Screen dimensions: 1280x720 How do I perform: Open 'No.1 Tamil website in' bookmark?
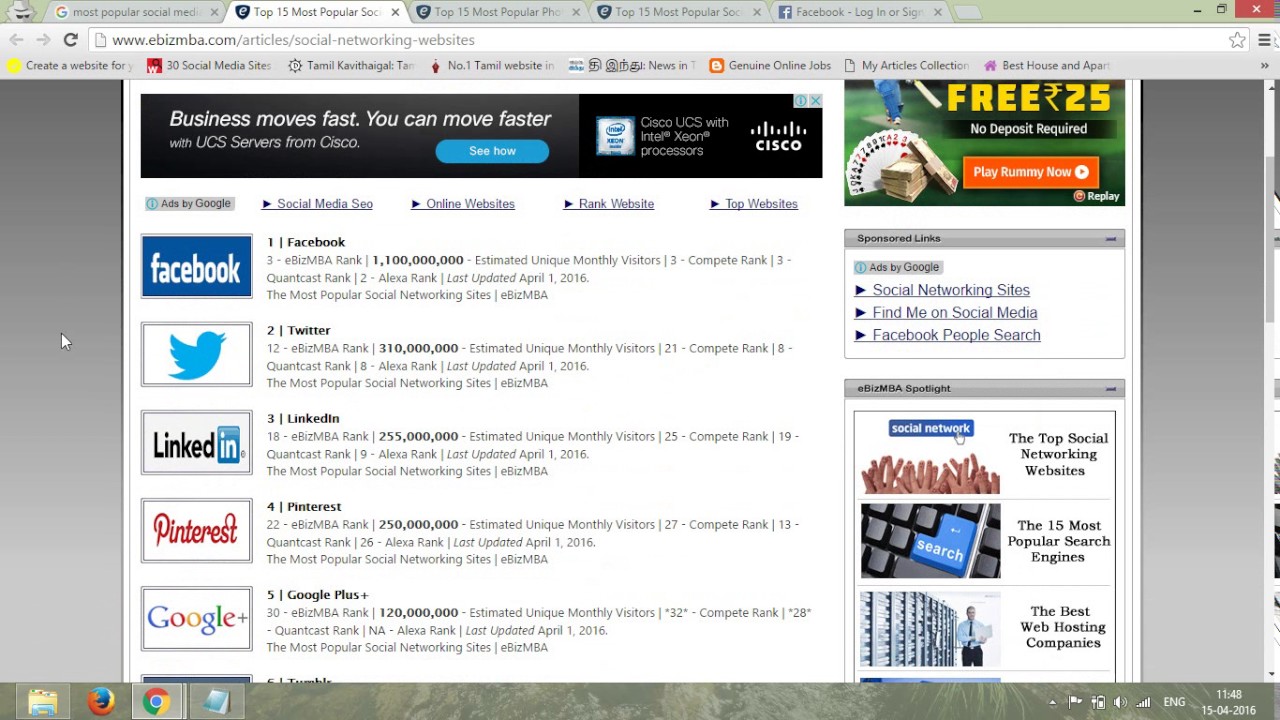click(x=491, y=65)
